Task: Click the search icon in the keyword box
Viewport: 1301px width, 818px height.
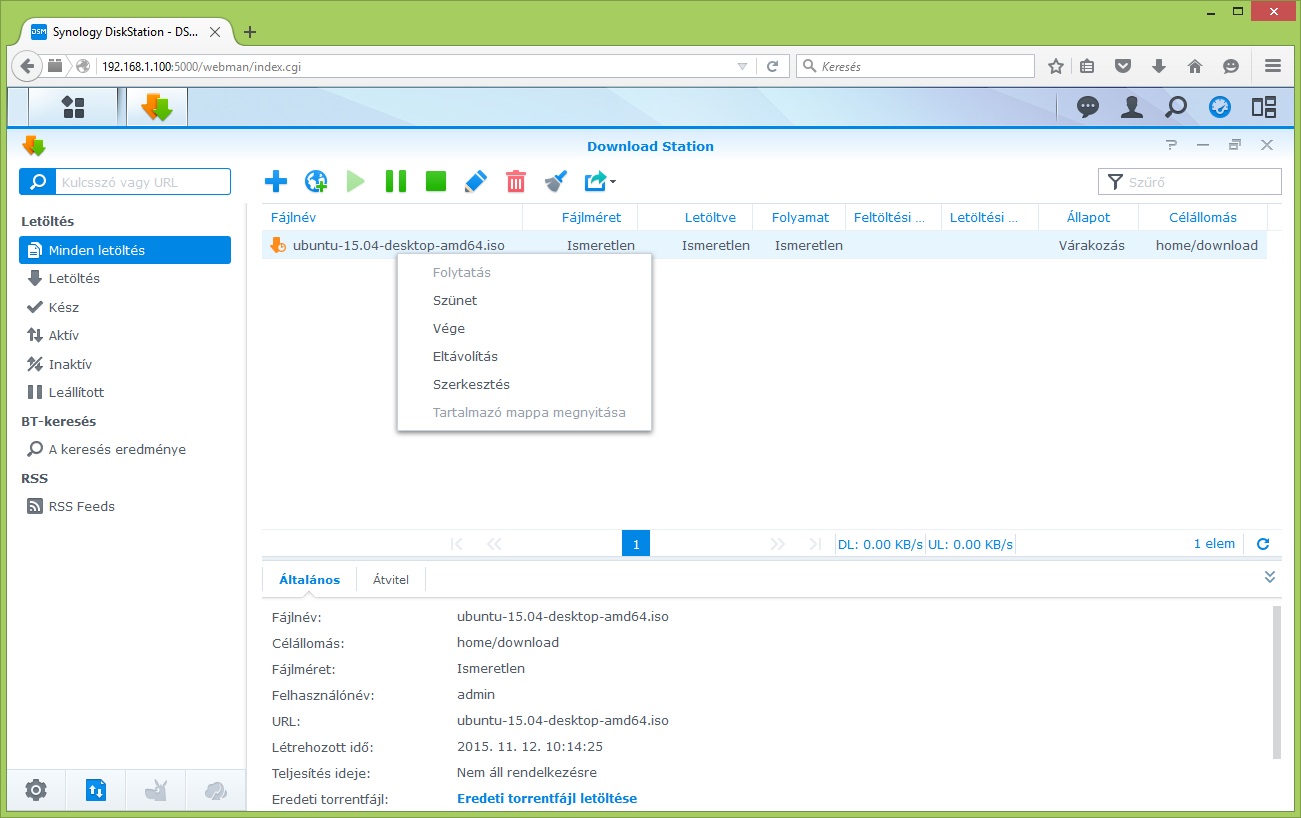Action: coord(39,182)
